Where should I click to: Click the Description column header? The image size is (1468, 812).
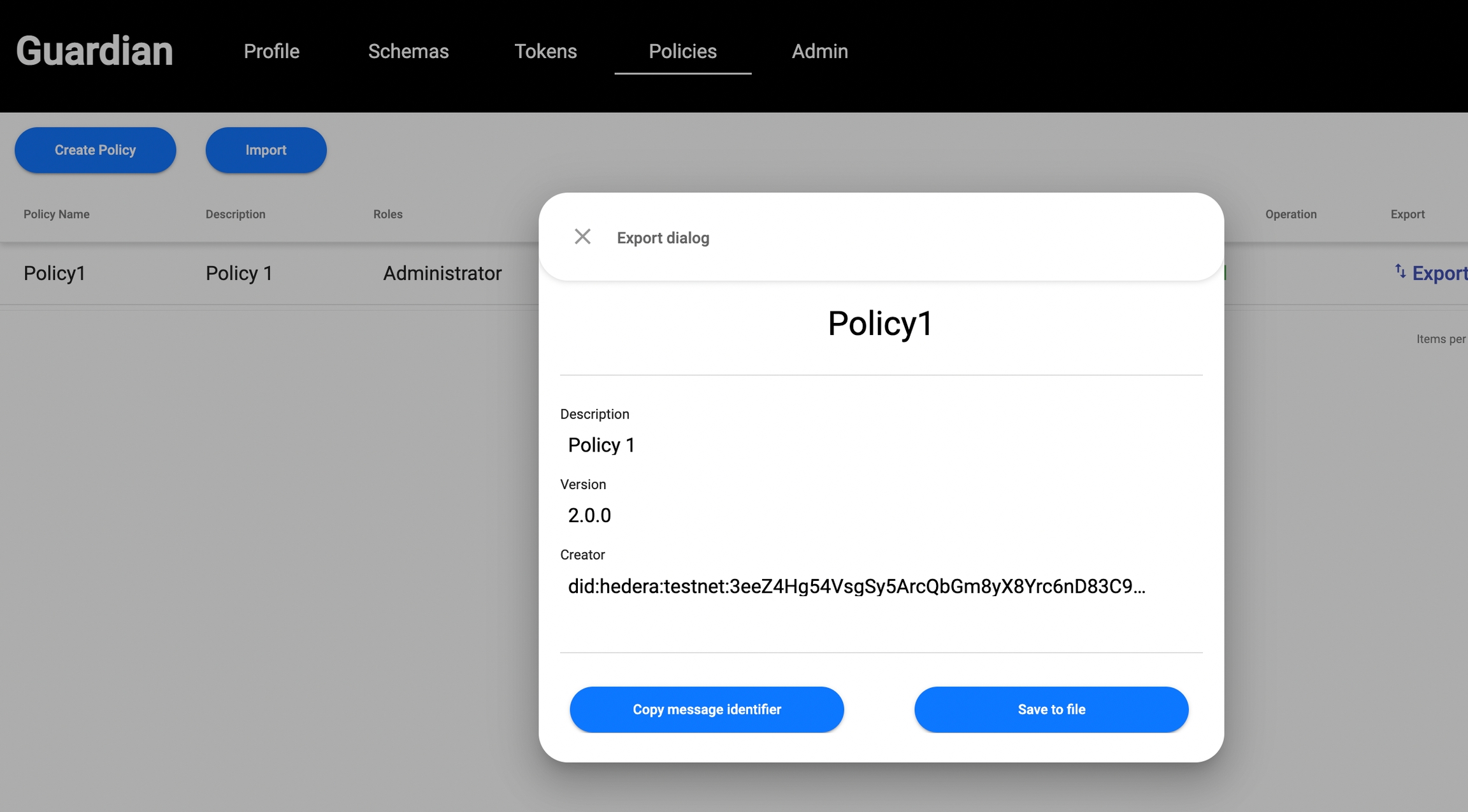click(235, 215)
